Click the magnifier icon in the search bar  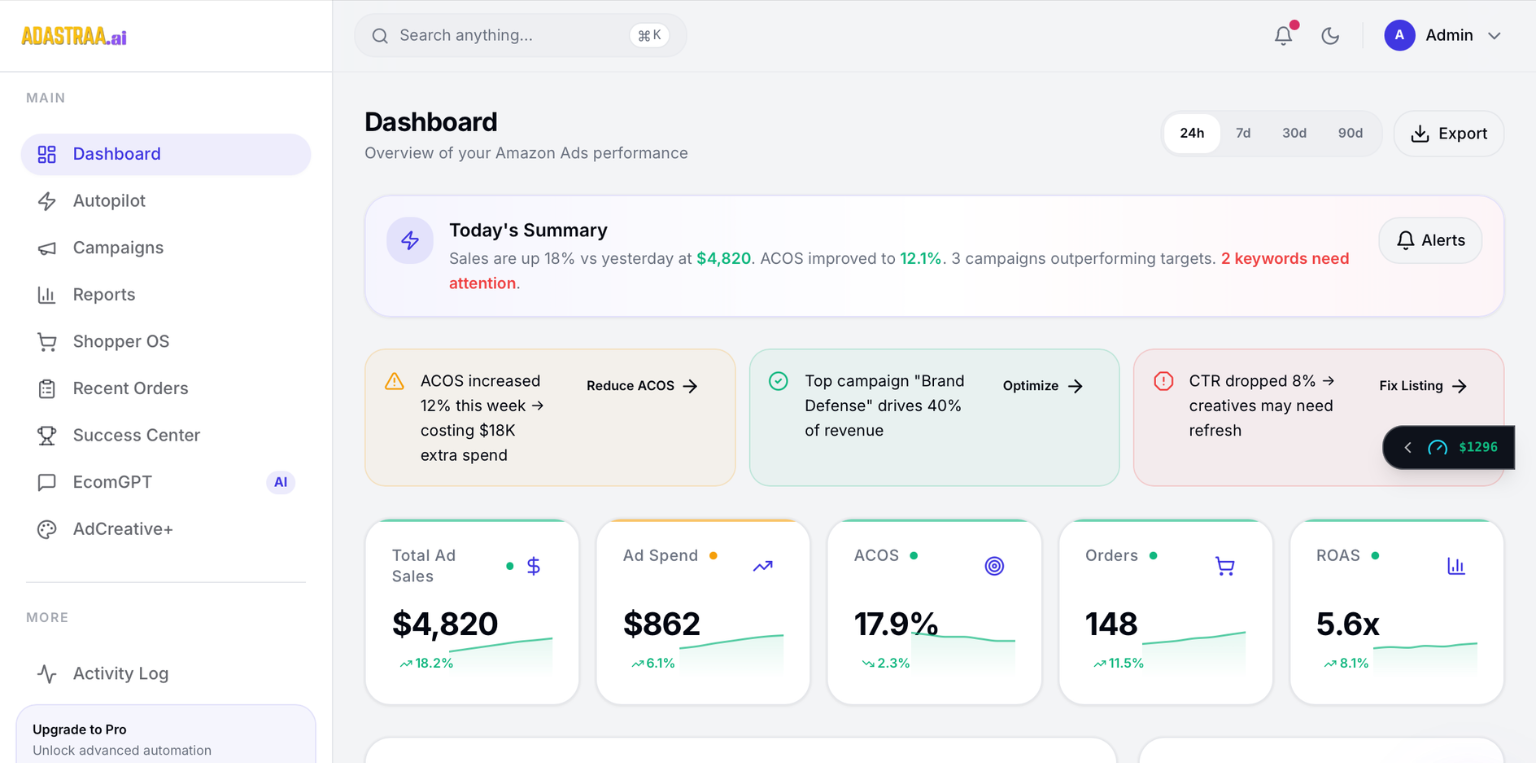[380, 35]
